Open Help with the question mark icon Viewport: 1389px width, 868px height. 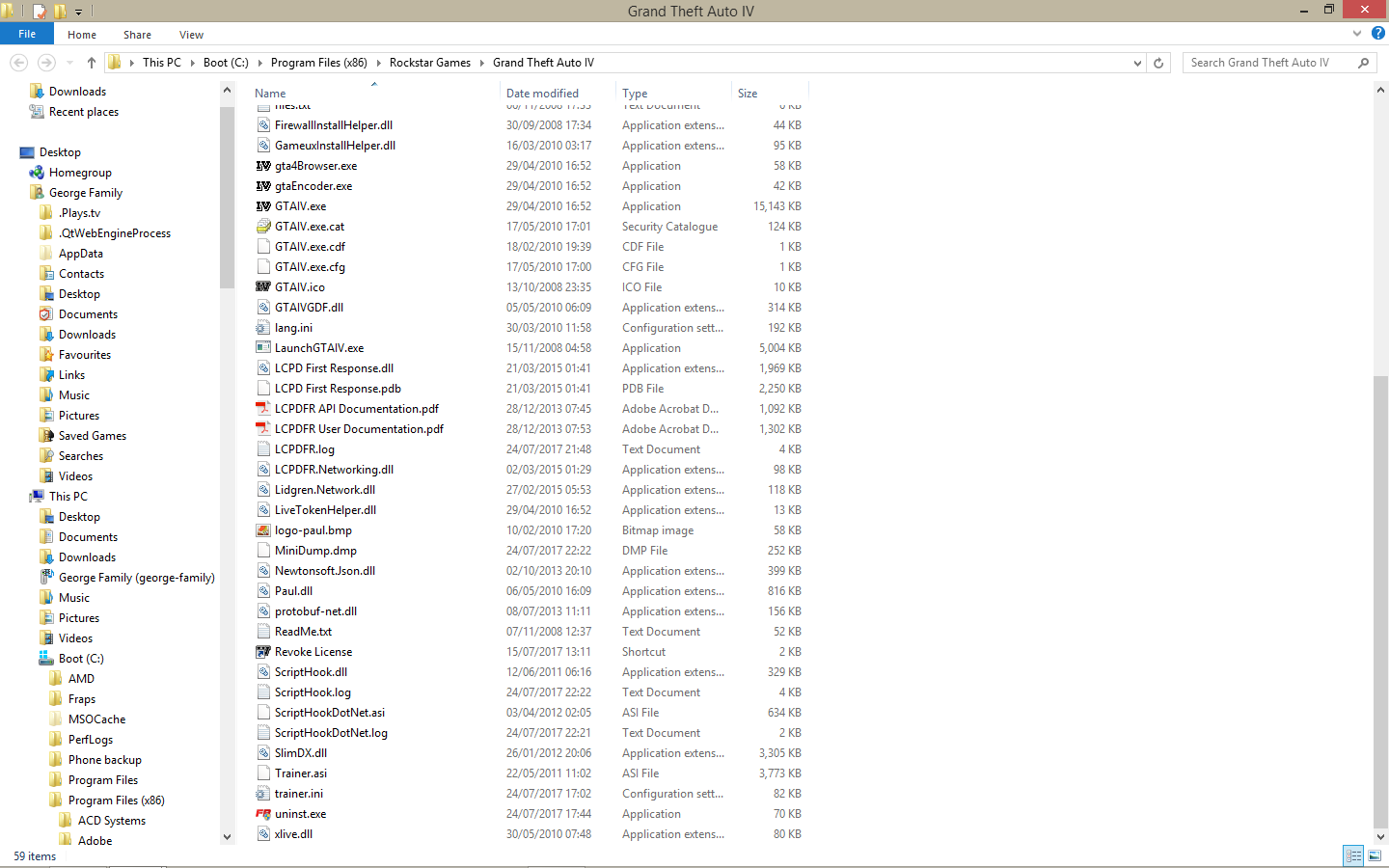(1378, 34)
